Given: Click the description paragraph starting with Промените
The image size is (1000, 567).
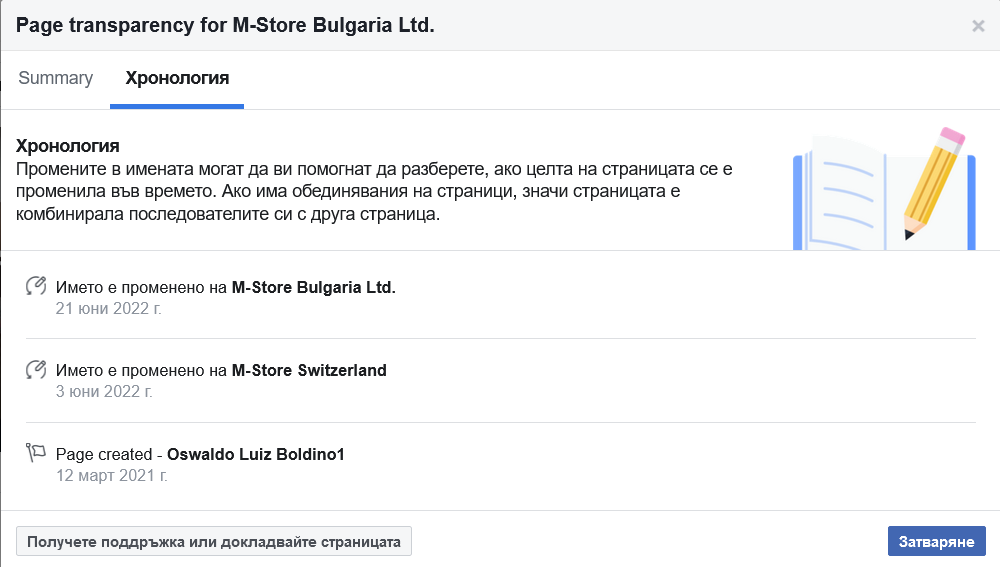Looking at the screenshot, I should (375, 192).
